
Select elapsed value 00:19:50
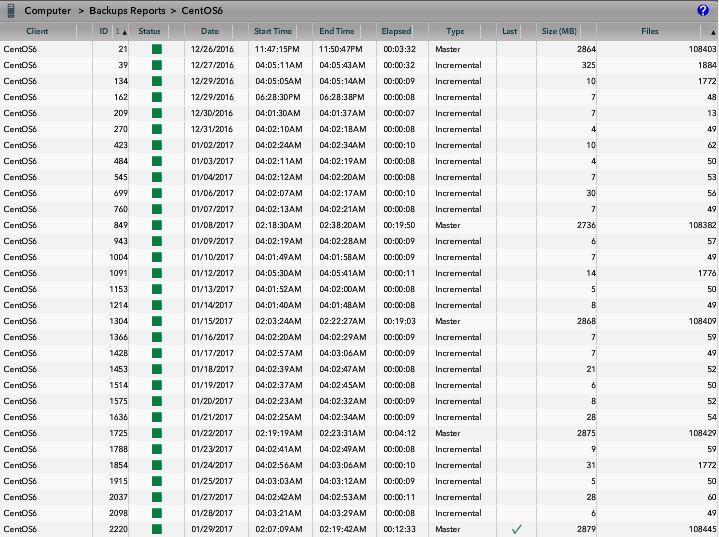point(399,225)
